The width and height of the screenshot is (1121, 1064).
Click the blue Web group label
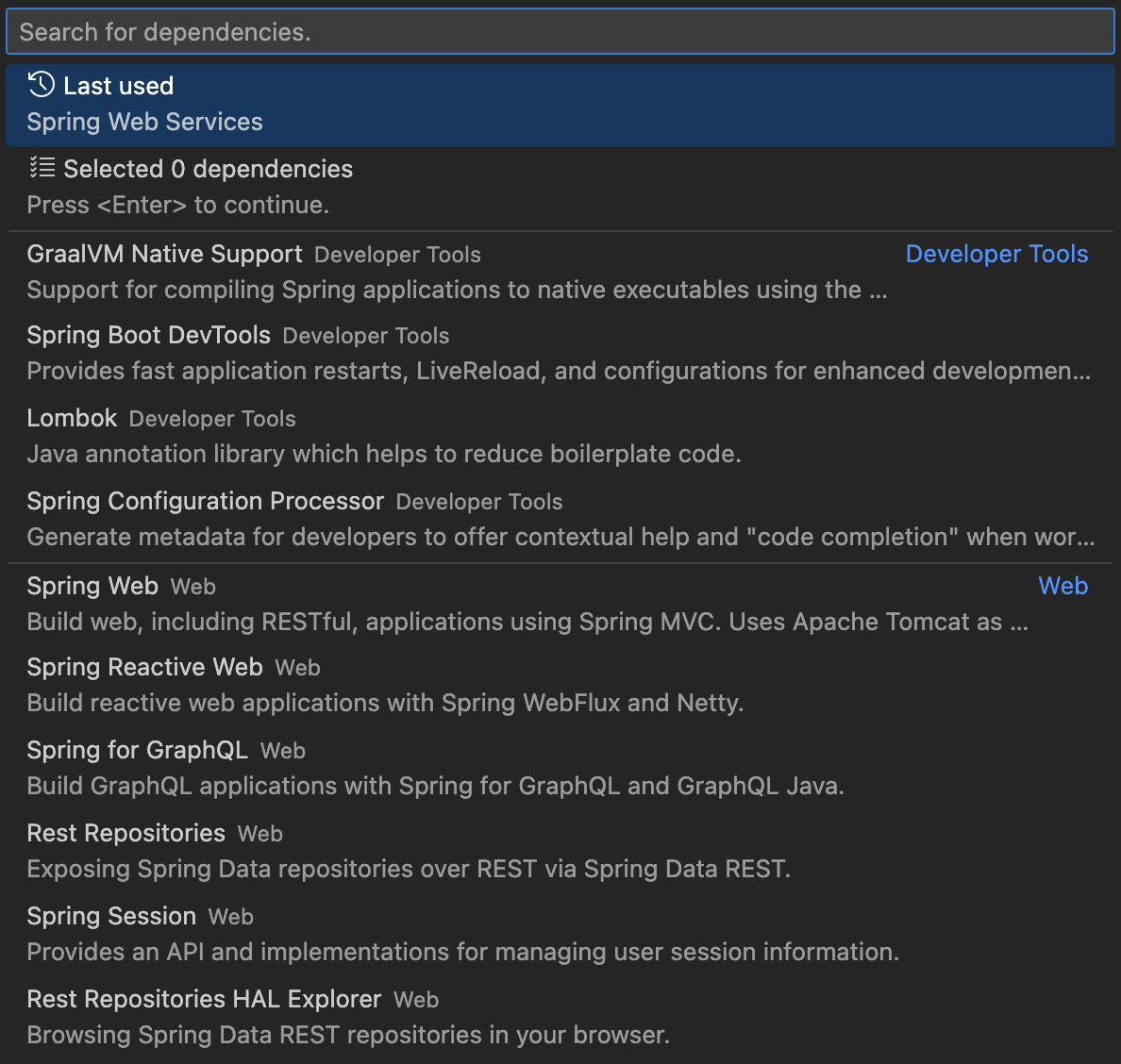1063,586
